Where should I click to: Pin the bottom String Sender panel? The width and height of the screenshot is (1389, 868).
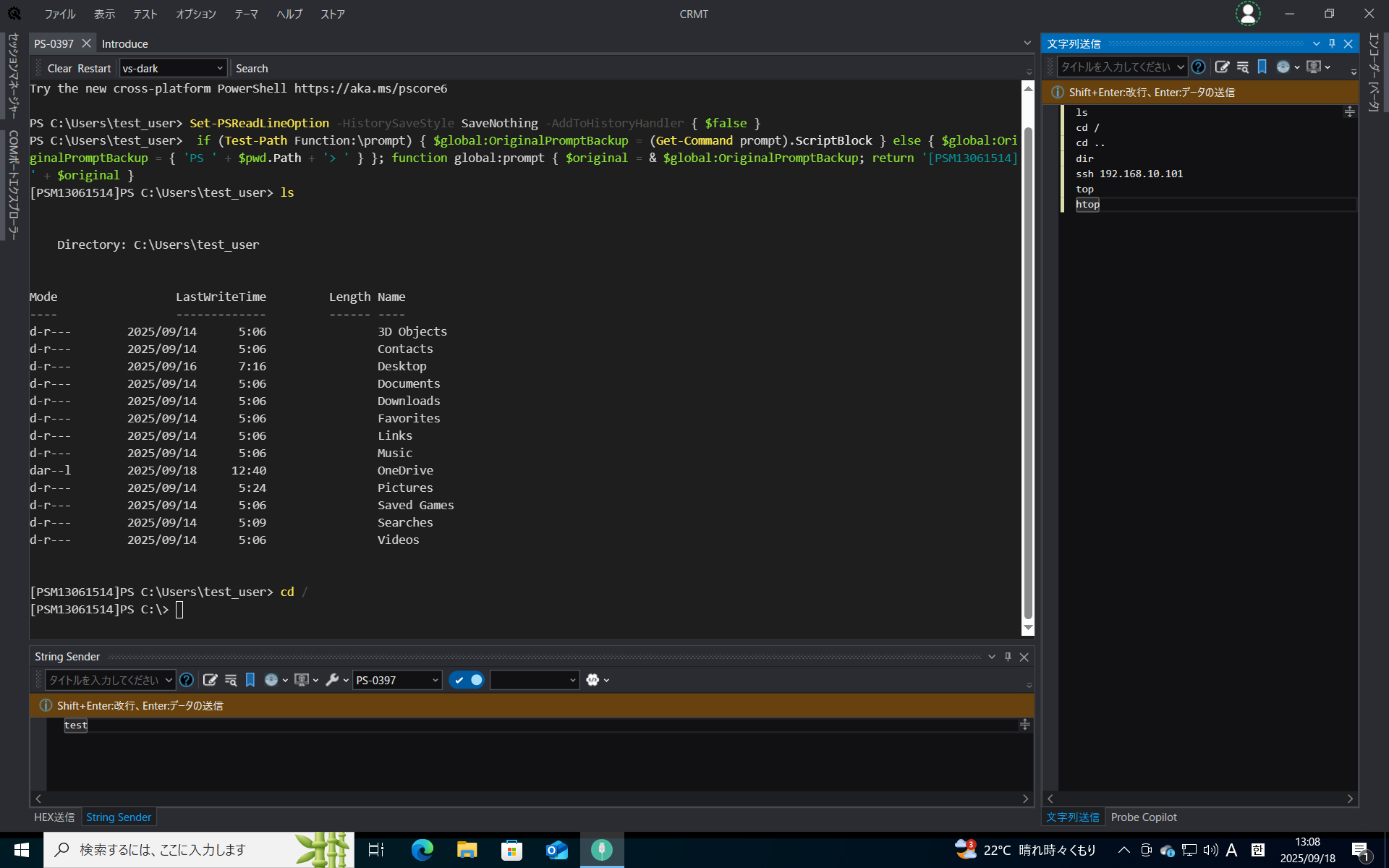pos(1008,657)
